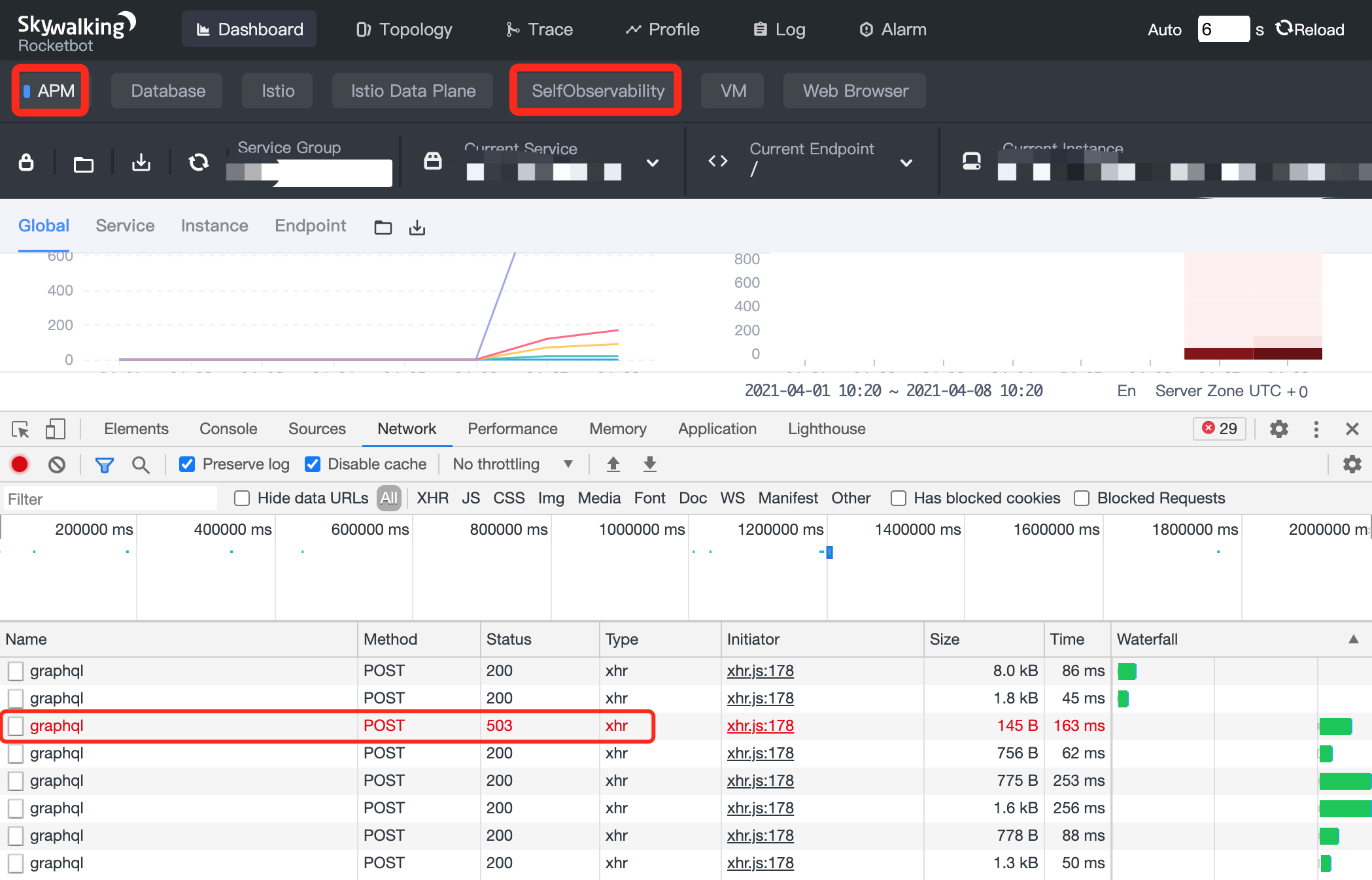Toggle the network filter funnel icon
This screenshot has height=880, width=1372.
click(104, 464)
